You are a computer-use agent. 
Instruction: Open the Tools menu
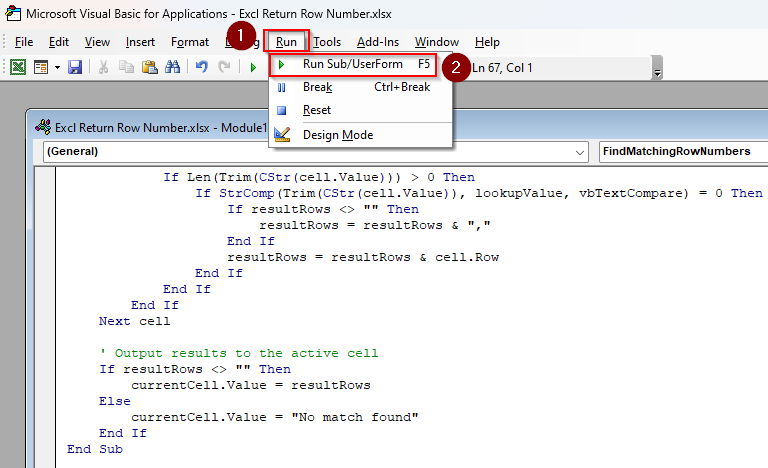(x=327, y=42)
